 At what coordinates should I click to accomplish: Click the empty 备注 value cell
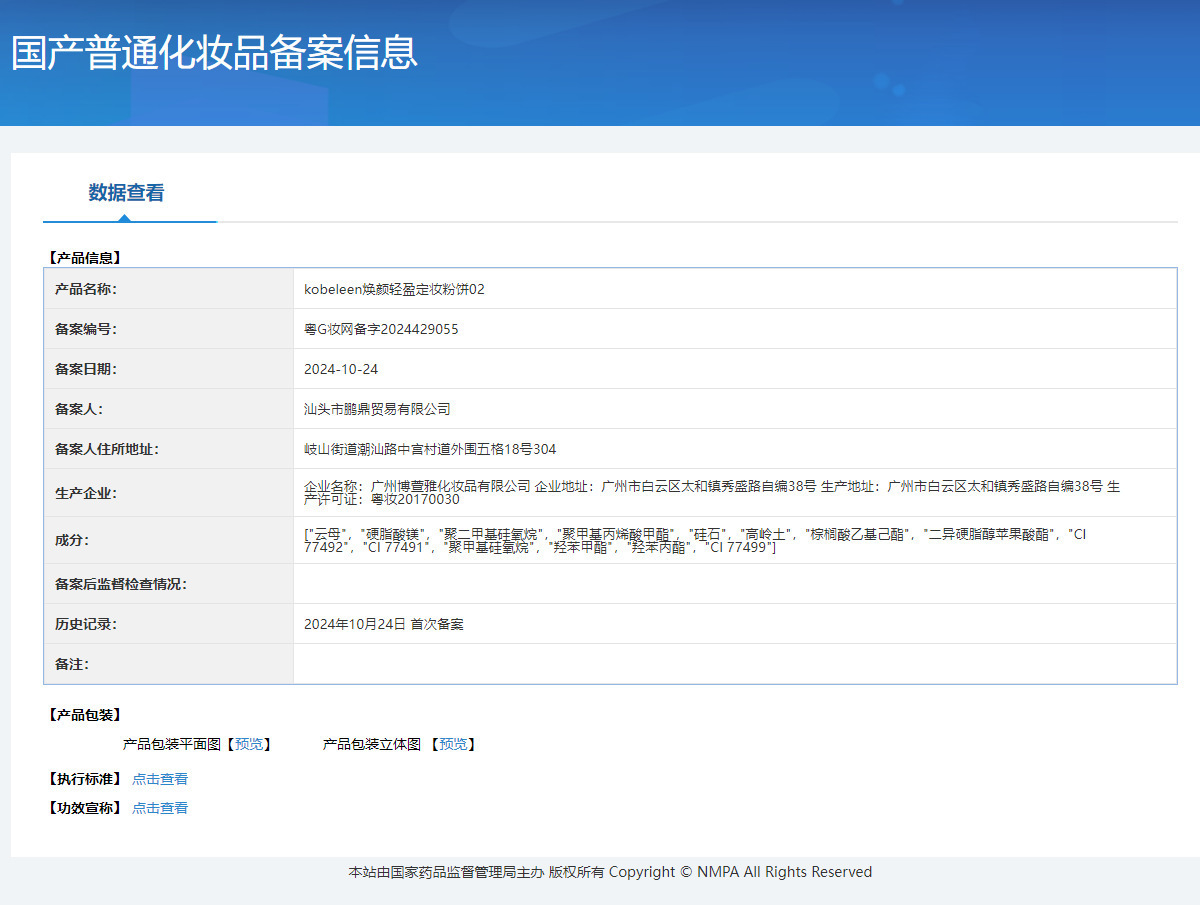pos(734,664)
